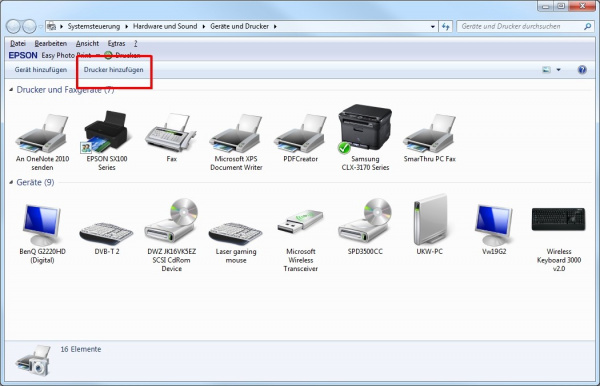This screenshot has width=600, height=386.
Task: Open the Bearbeiten menu
Action: (x=51, y=43)
